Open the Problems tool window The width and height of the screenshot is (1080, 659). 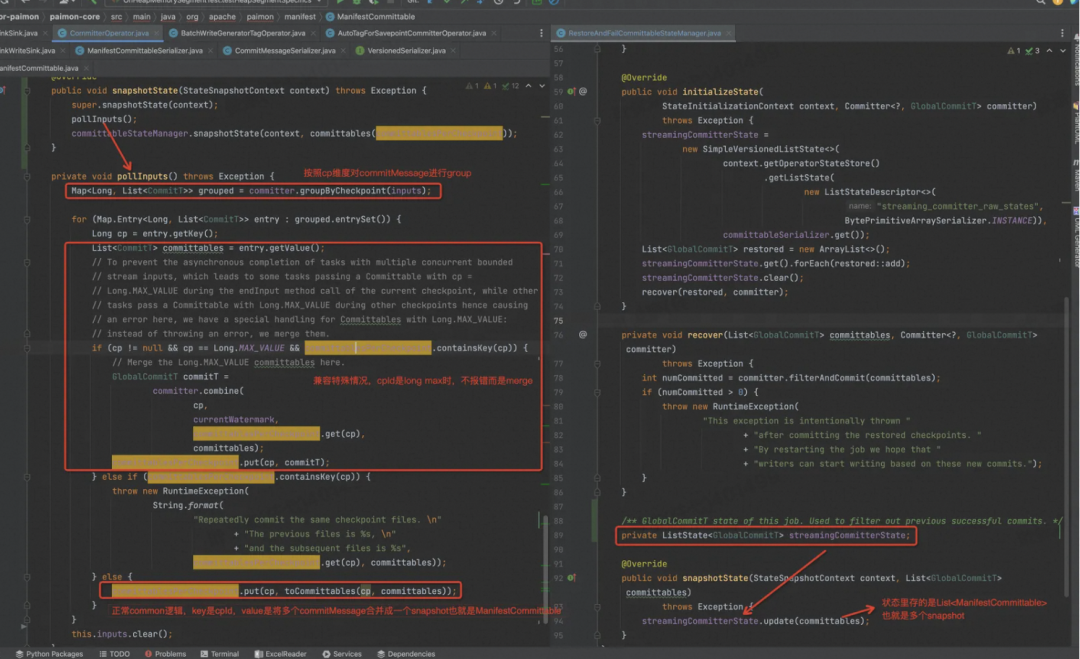pyautogui.click(x=170, y=653)
